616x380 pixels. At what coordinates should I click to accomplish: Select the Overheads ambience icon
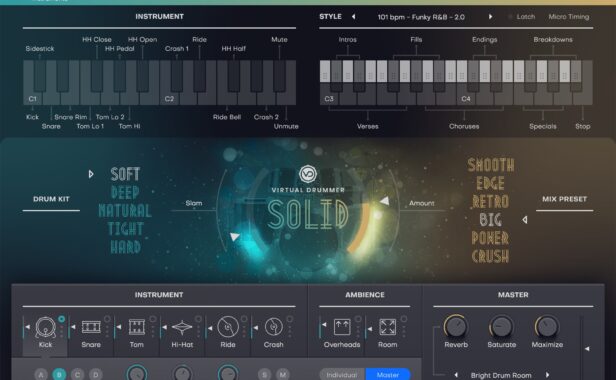(342, 327)
